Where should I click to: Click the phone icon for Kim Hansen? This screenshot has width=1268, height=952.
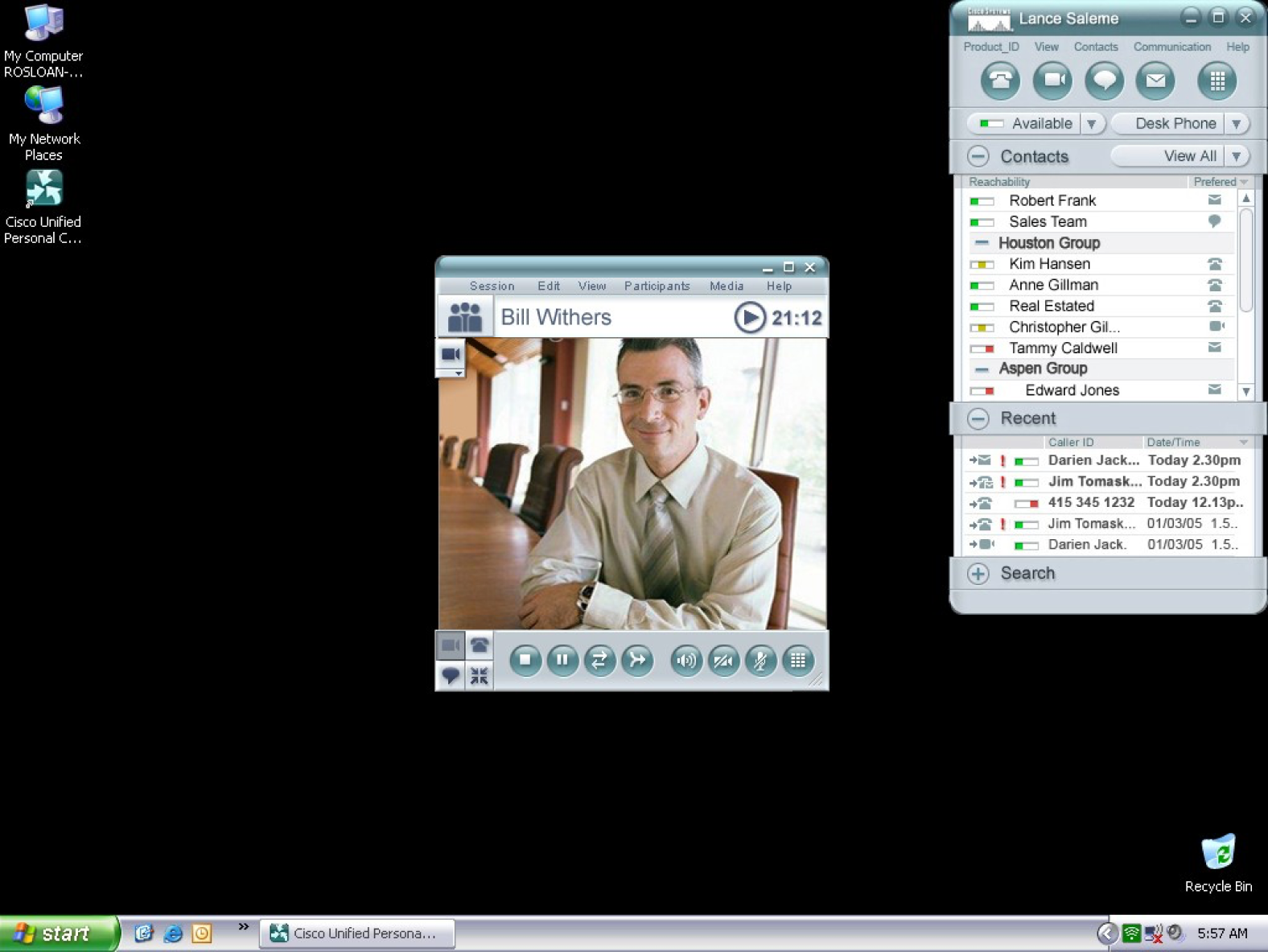tap(1215, 264)
